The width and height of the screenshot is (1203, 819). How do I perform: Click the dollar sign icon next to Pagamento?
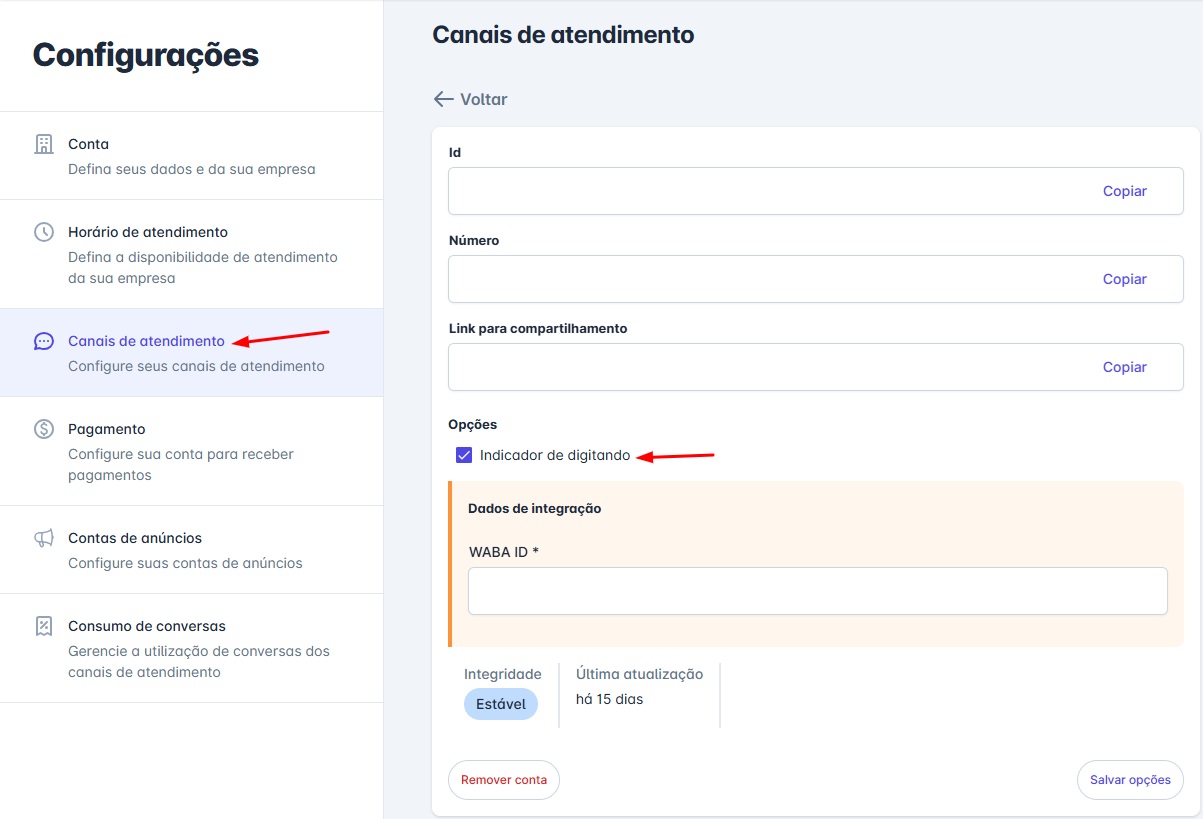coord(44,428)
